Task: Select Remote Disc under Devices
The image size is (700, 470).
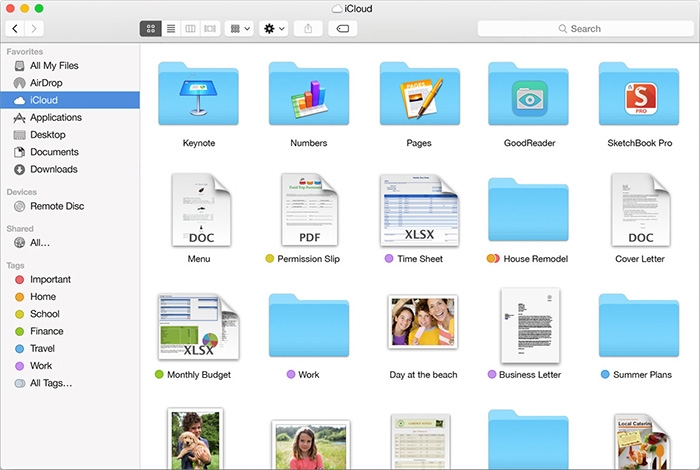Action: [70, 206]
